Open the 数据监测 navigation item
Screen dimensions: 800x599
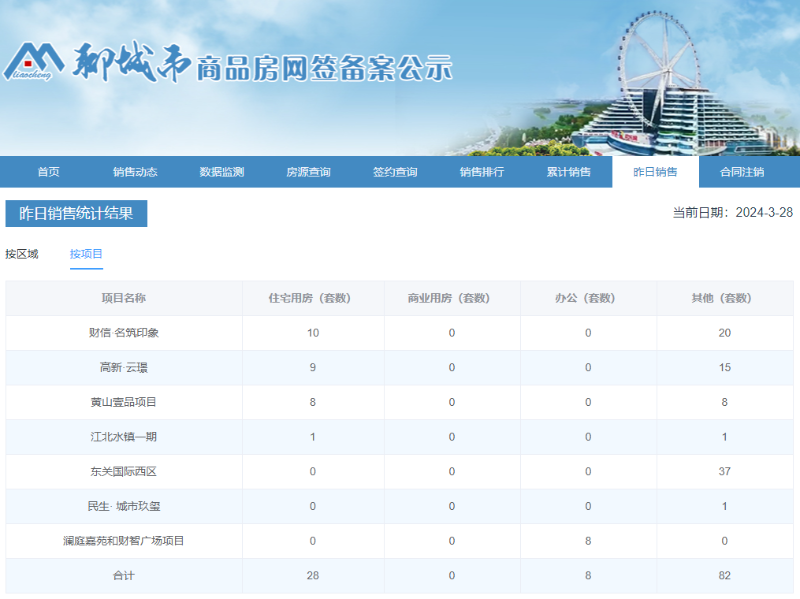[221, 172]
